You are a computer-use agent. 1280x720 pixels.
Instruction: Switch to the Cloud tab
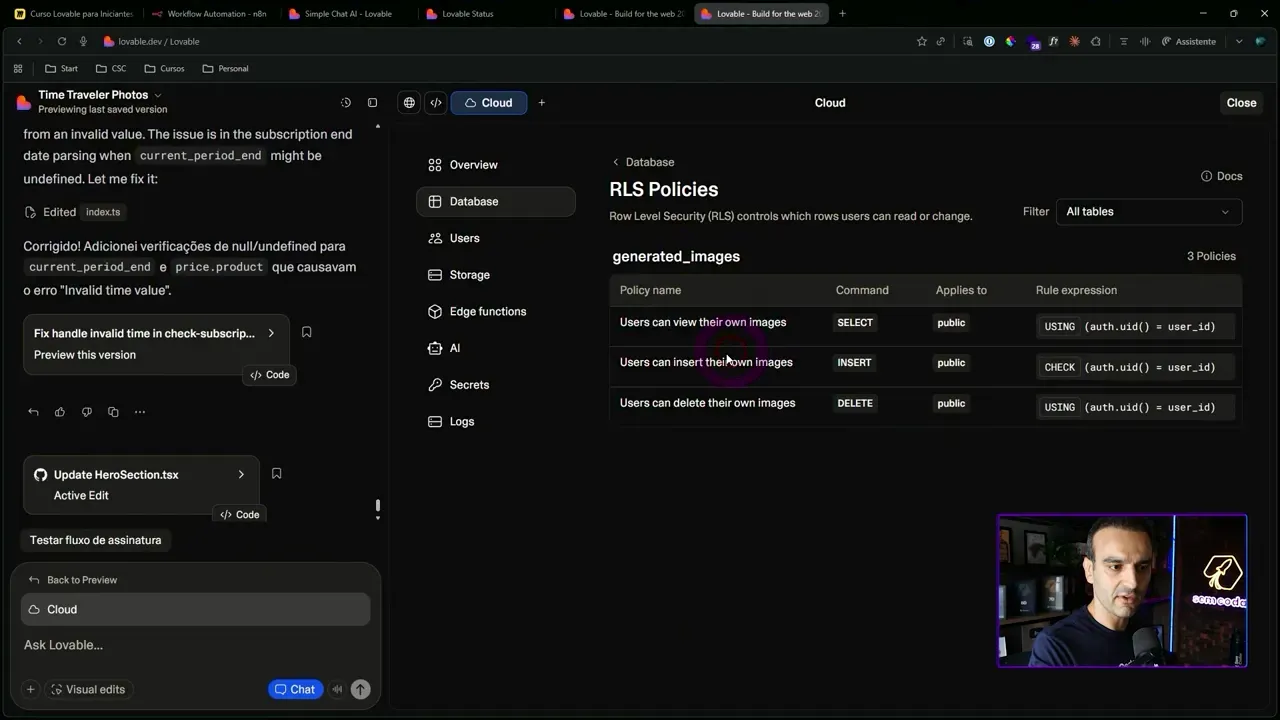(488, 103)
